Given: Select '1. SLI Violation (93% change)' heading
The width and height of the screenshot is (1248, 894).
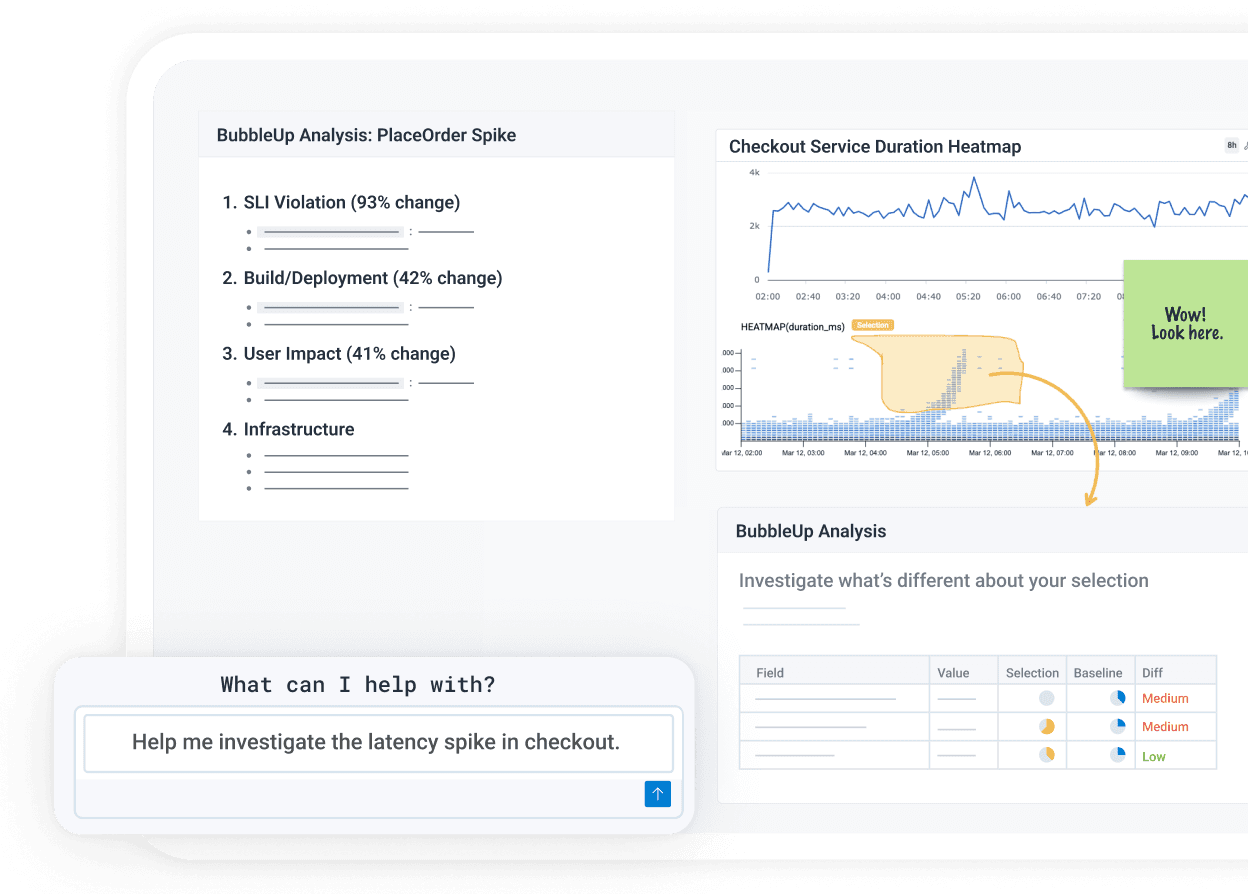Looking at the screenshot, I should pos(341,203).
